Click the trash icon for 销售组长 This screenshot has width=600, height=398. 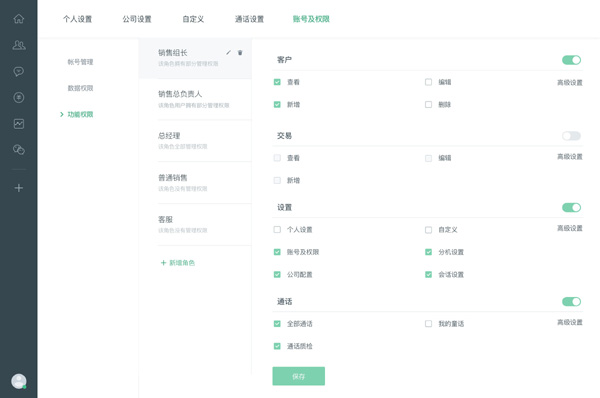pos(240,52)
